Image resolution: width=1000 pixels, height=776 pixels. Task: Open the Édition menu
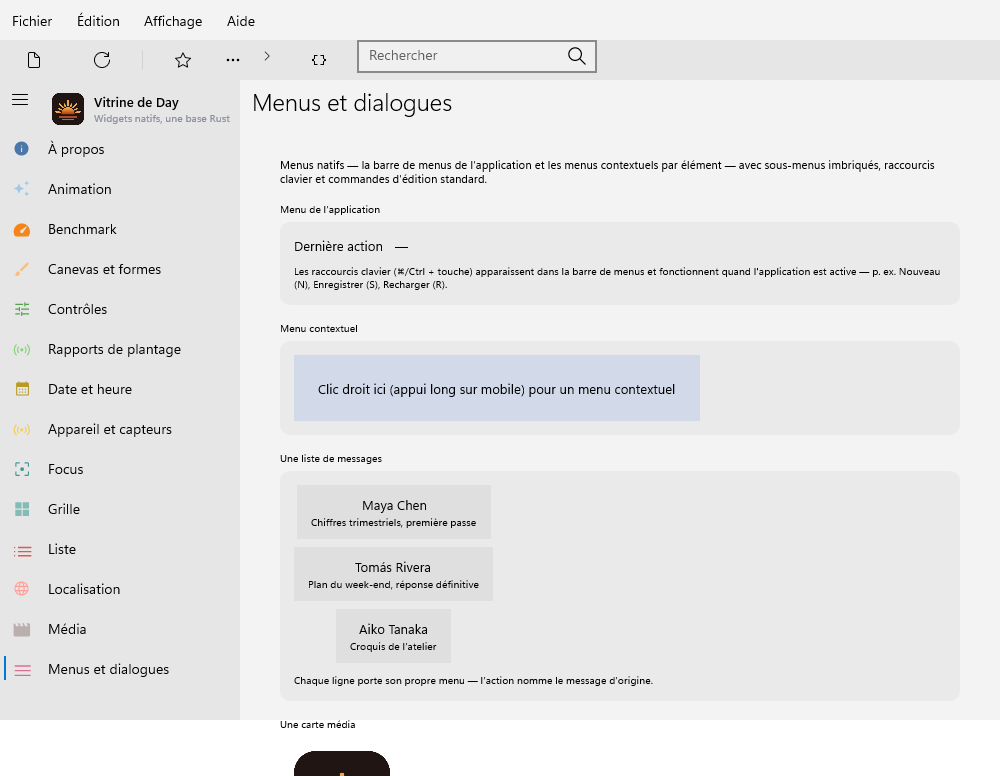(x=98, y=21)
